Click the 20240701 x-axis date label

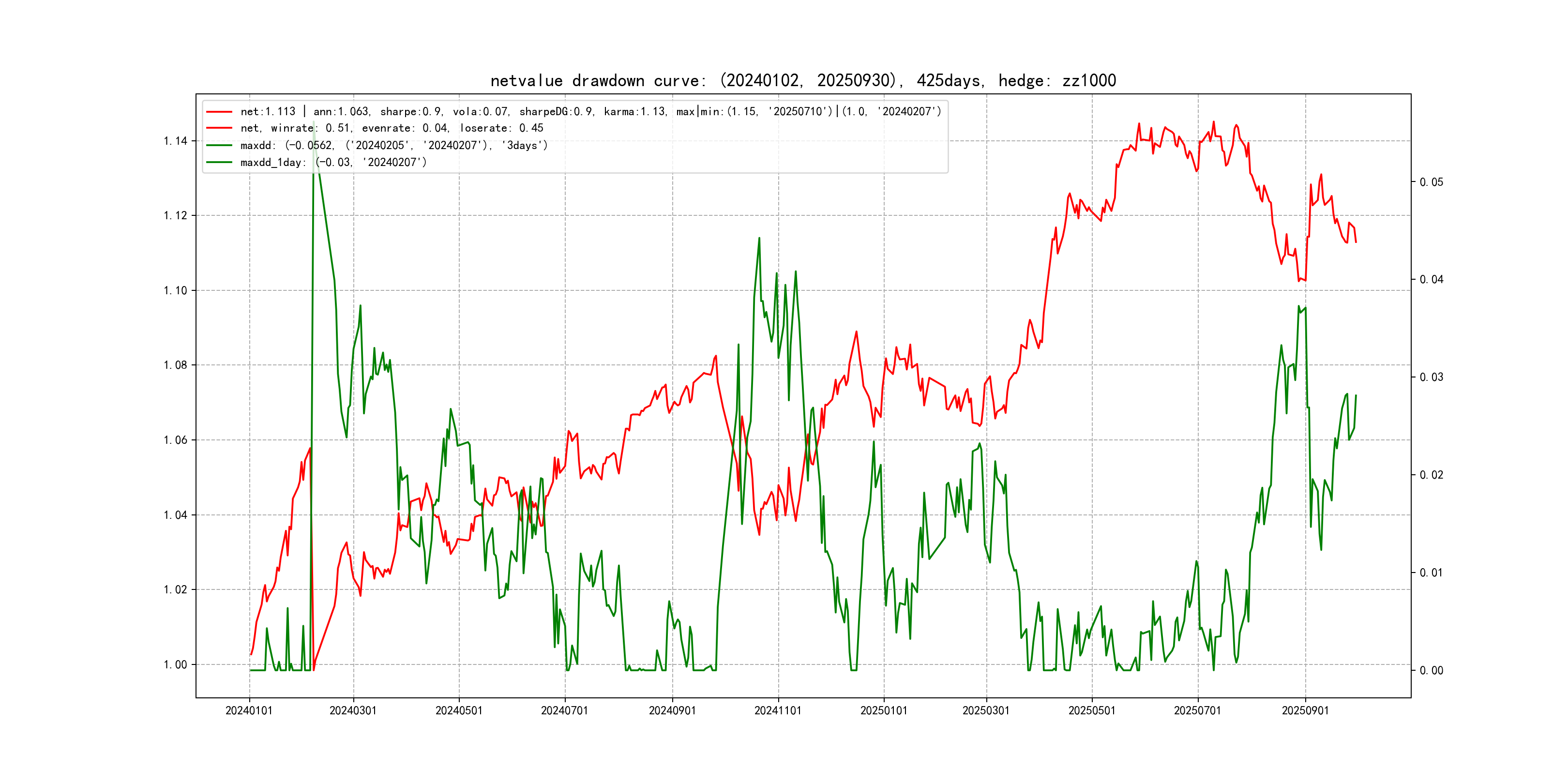(x=564, y=710)
